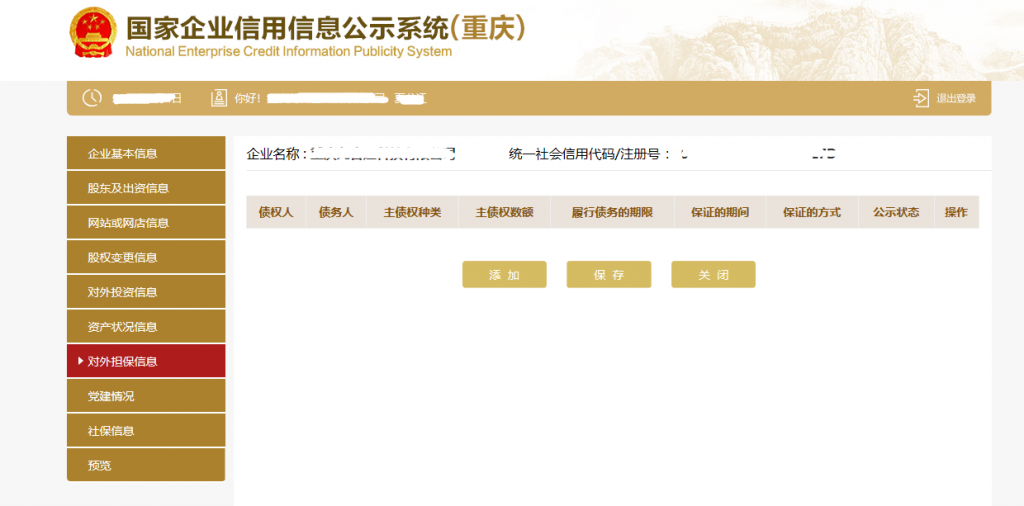Open 企业基本信息 menu item

coord(146,153)
